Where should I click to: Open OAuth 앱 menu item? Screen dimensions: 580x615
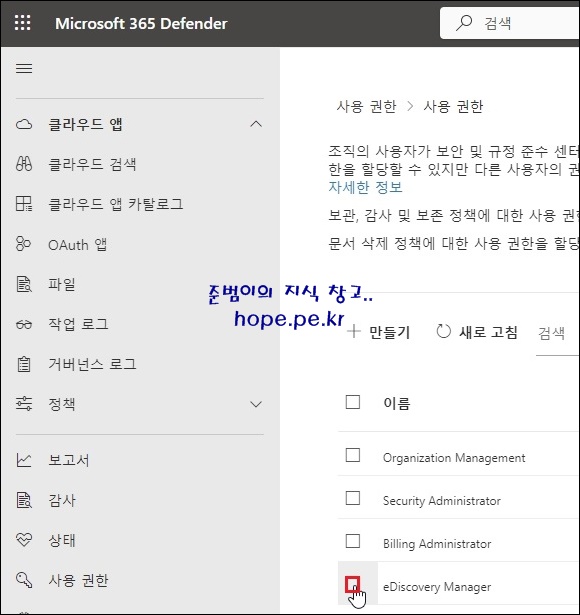coord(77,244)
